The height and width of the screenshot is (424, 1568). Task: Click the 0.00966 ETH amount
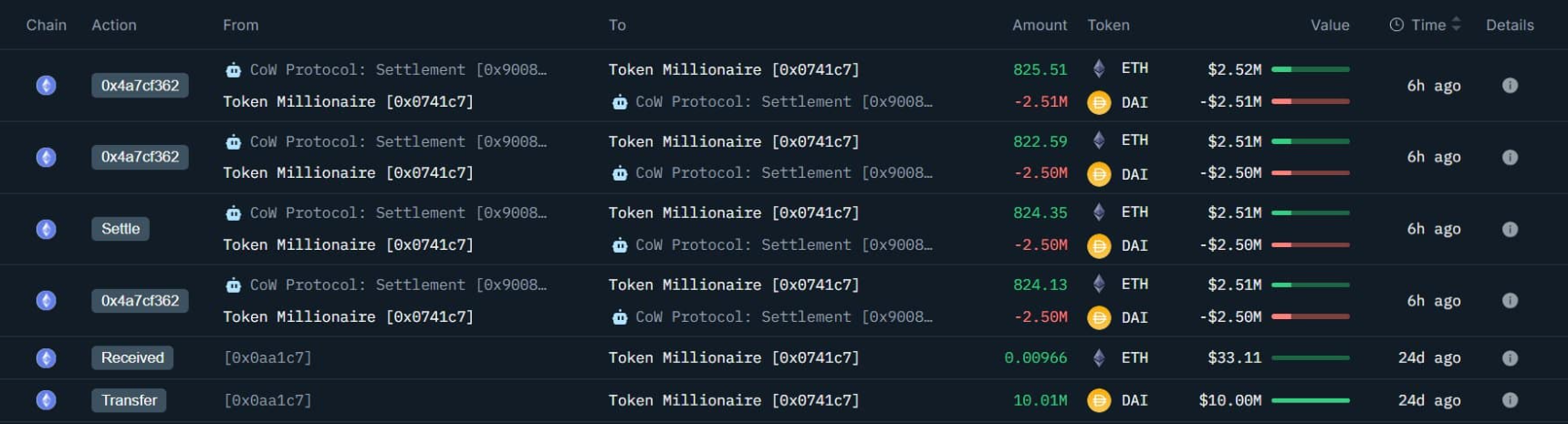click(1035, 358)
